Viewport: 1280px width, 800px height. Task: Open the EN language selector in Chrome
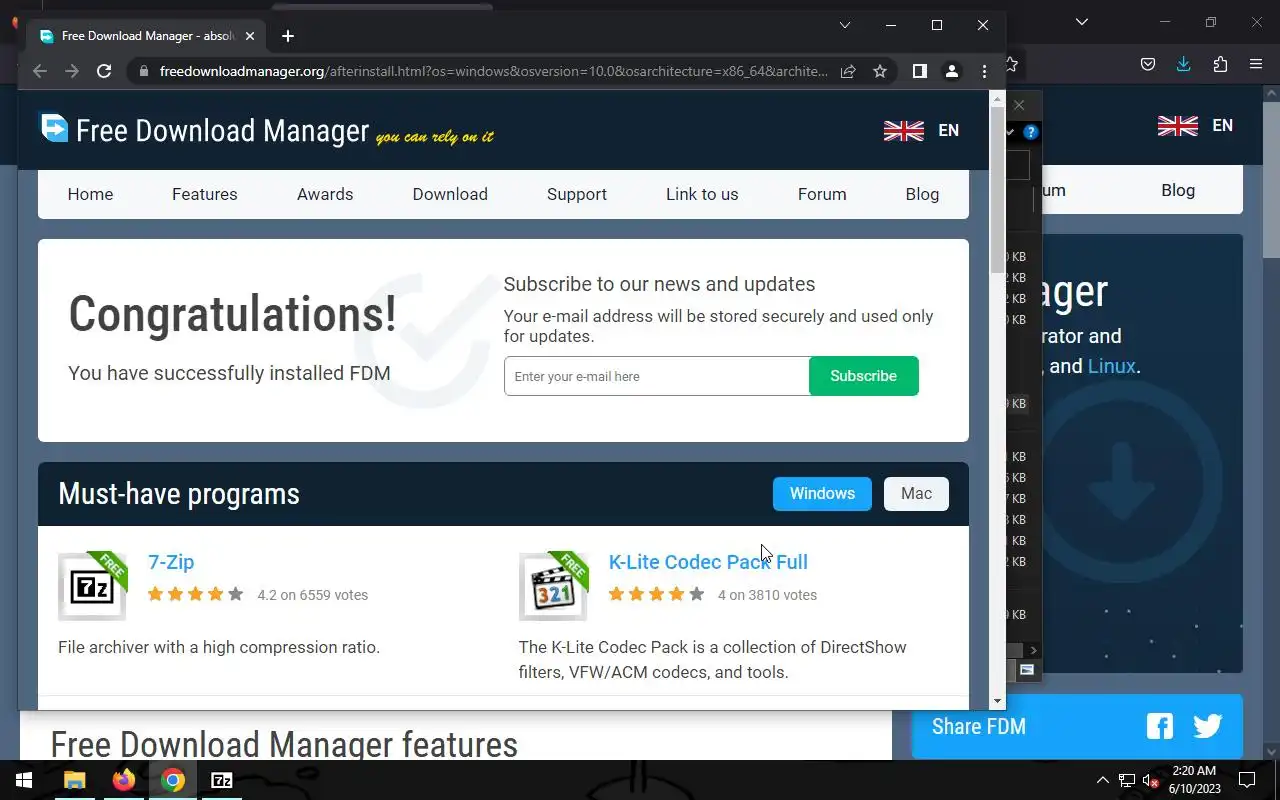pos(948,130)
